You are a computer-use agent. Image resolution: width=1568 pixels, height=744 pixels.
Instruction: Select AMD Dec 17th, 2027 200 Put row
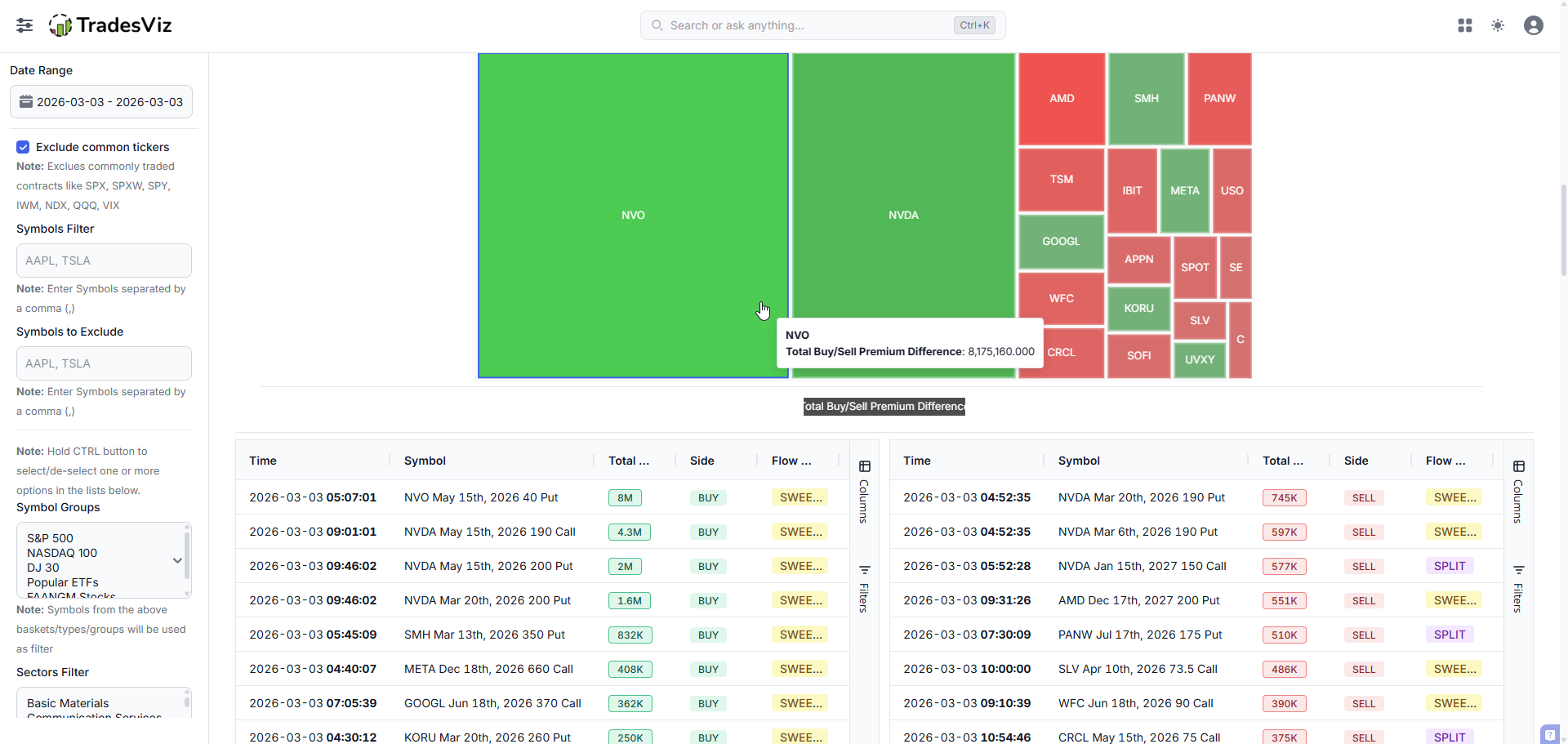point(1196,600)
